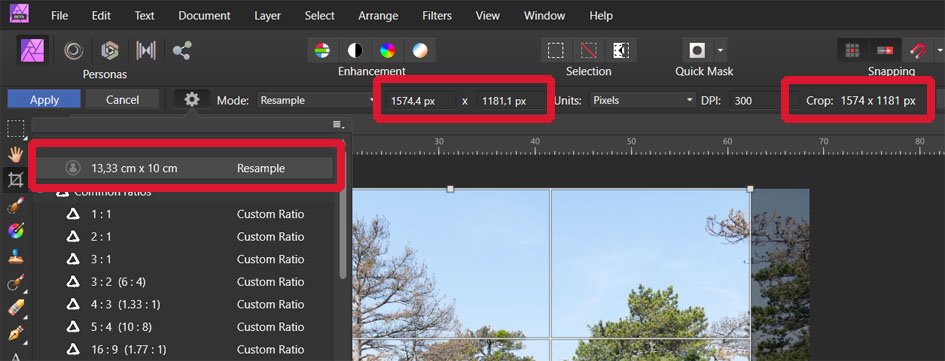Screen dimensions: 945x361
Task: Click the top-center crop handle
Action: coord(450,189)
